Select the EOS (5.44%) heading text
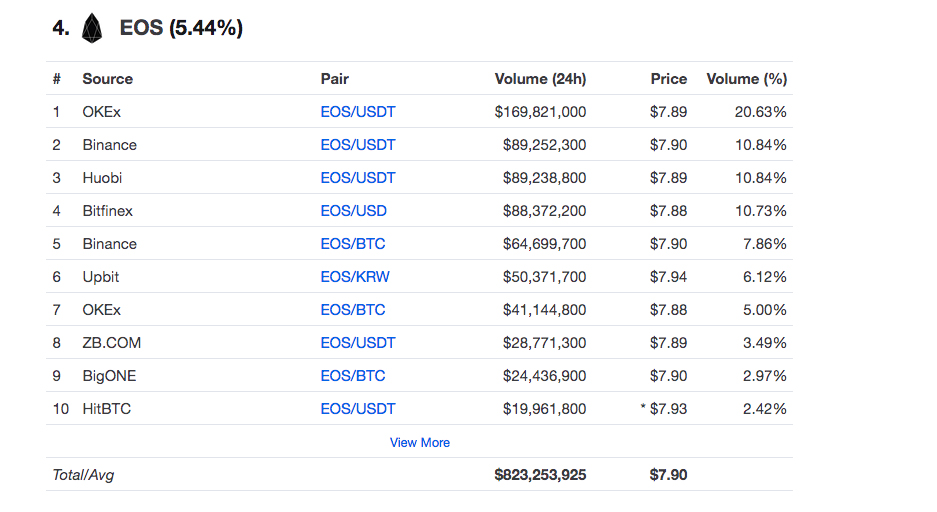937x512 pixels. click(181, 28)
